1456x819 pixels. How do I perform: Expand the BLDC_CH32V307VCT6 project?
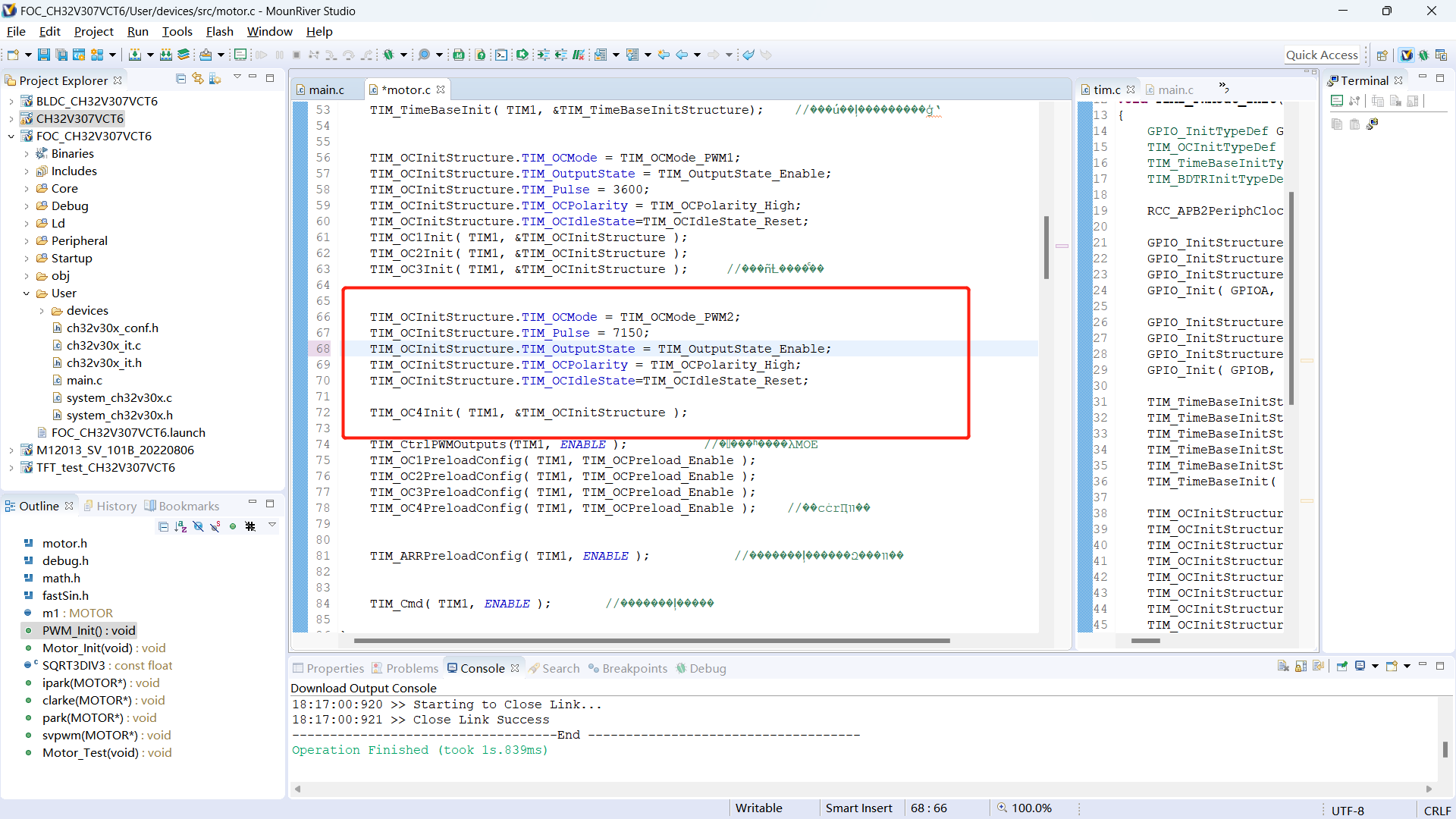(x=11, y=102)
